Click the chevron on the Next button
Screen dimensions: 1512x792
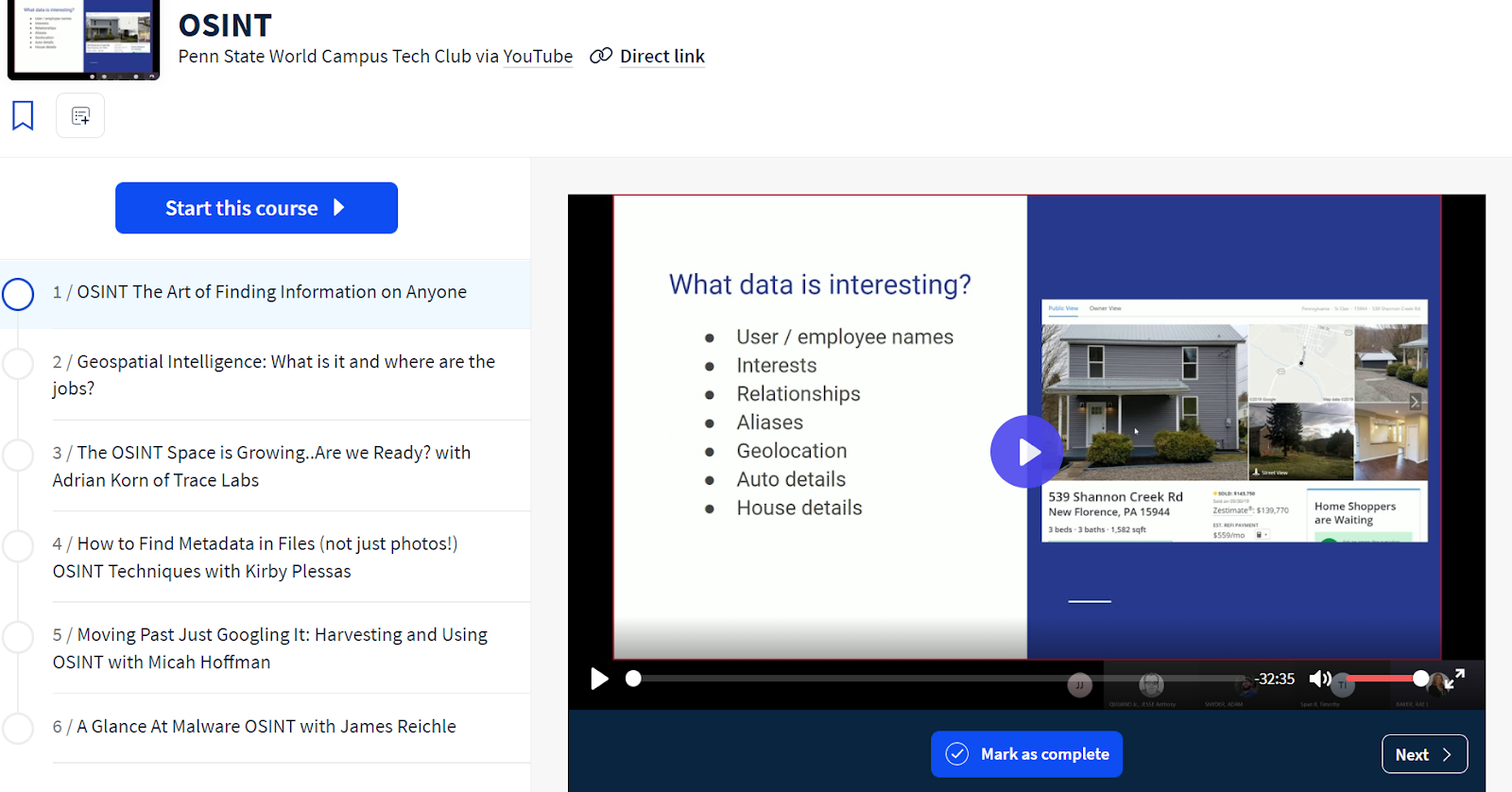(1446, 754)
